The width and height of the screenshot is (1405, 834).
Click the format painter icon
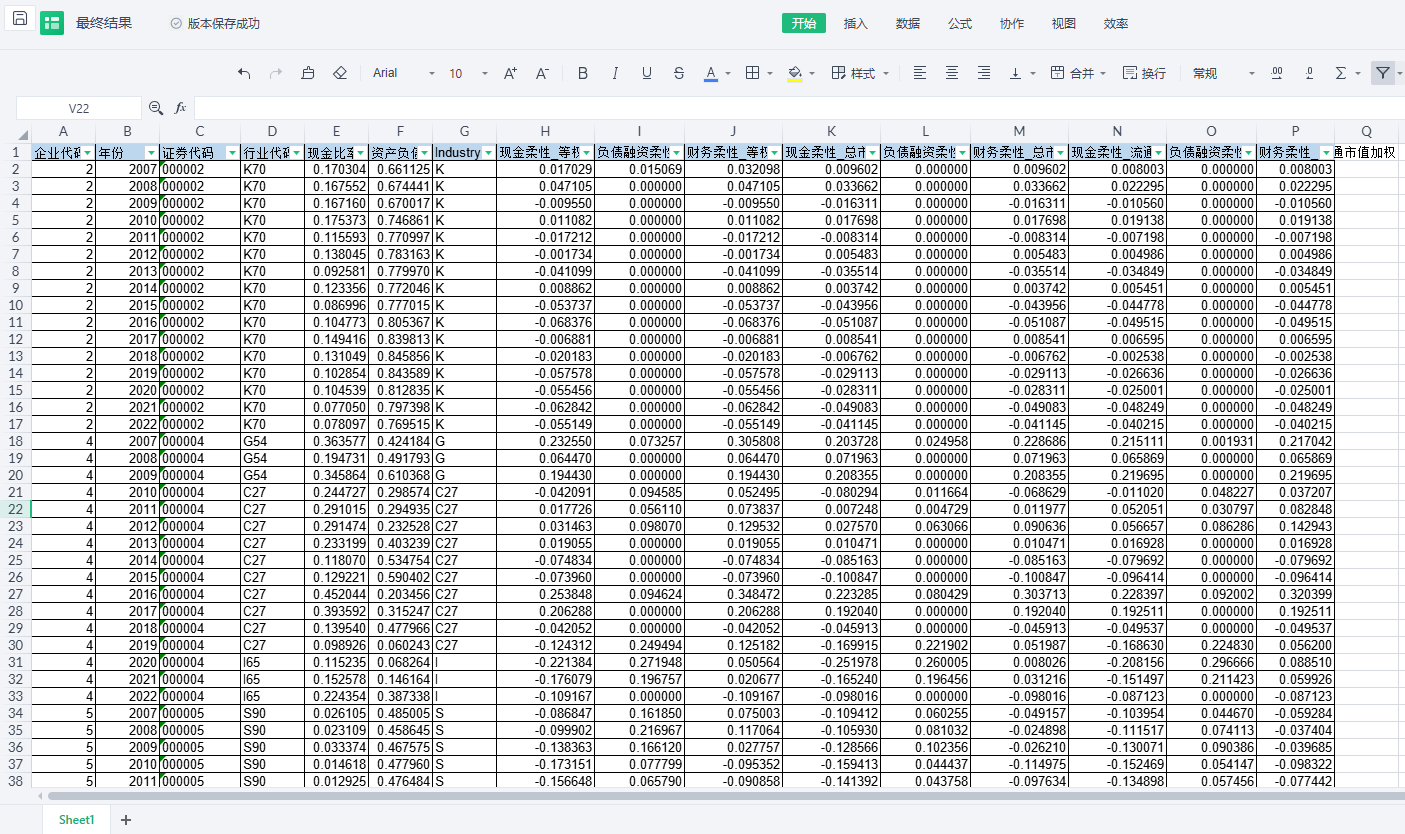pos(308,73)
